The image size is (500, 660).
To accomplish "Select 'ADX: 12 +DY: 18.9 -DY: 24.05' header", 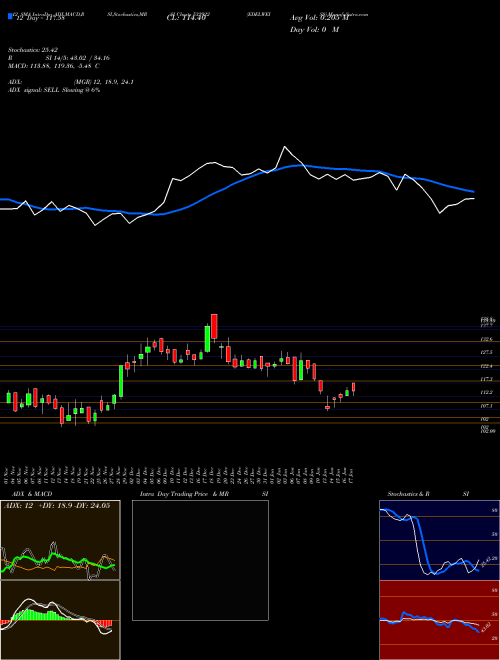I will pyautogui.click(x=57, y=506).
